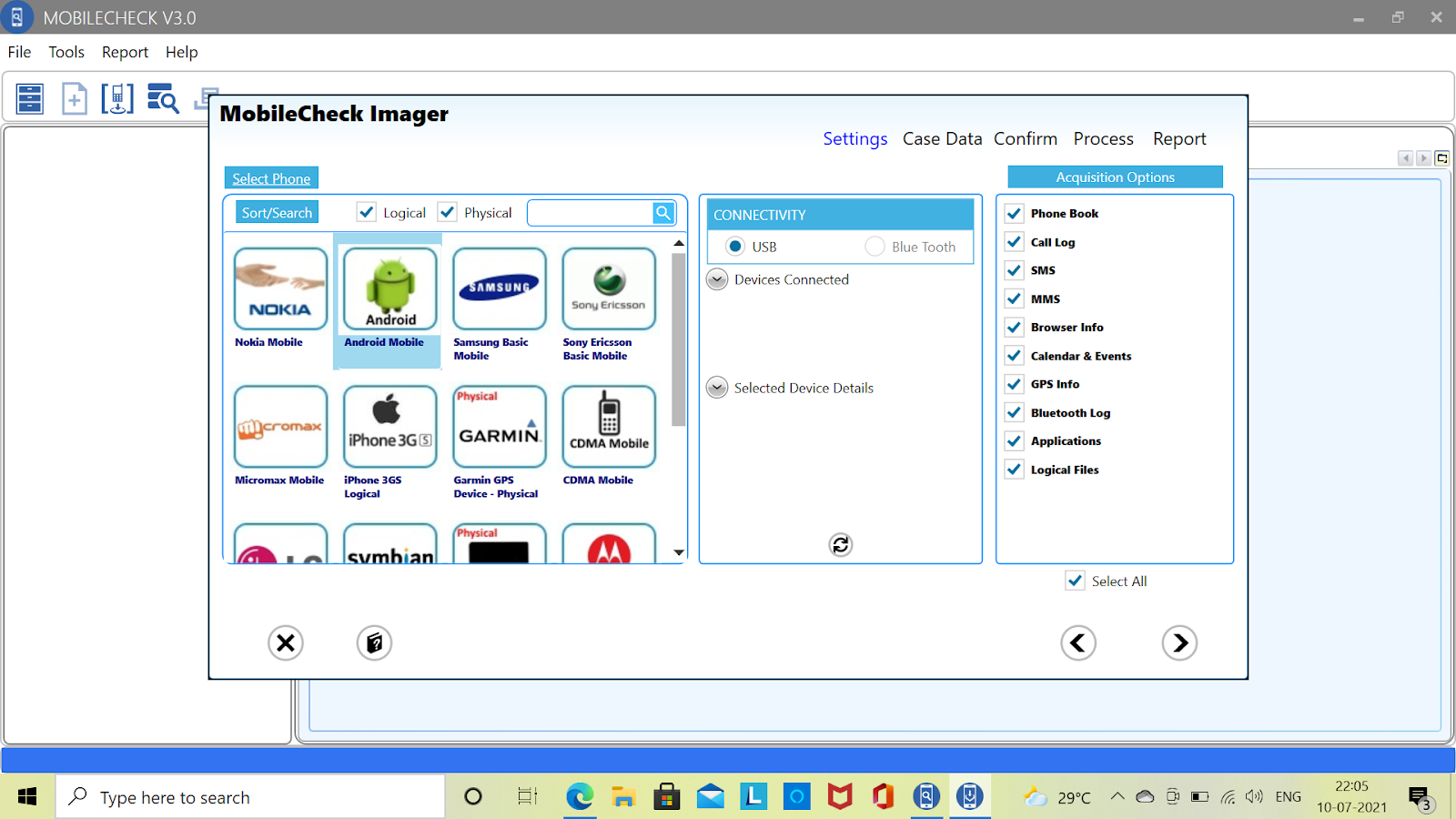Click the new document plus toolbar icon
Viewport: 1456px width, 819px height.
point(75,98)
